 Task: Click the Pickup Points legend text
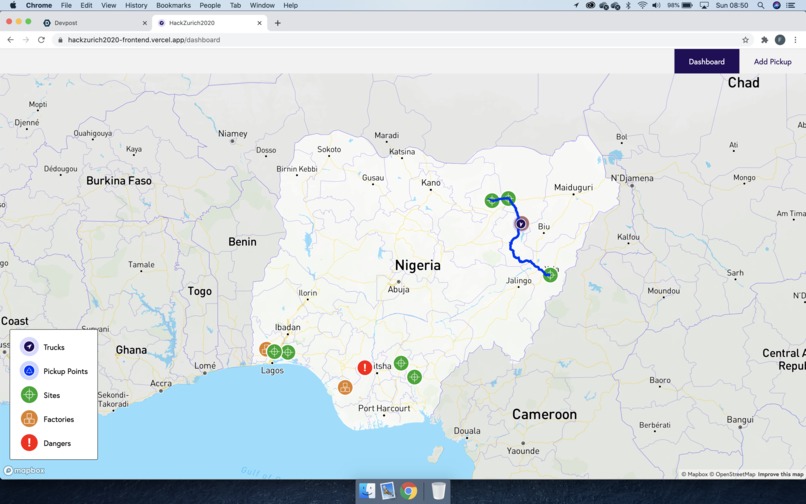click(x=65, y=371)
